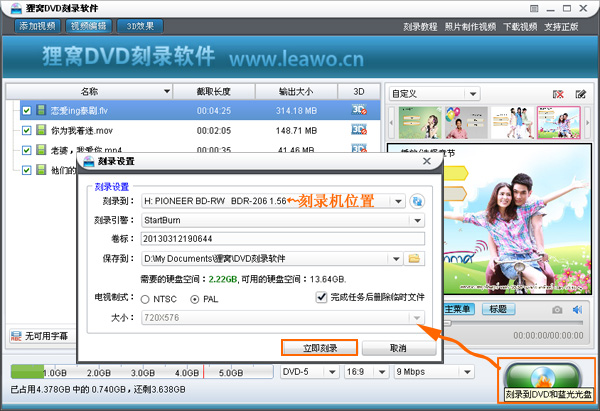
Task: Open the 大小 720X576 dropdown
Action: 417,318
